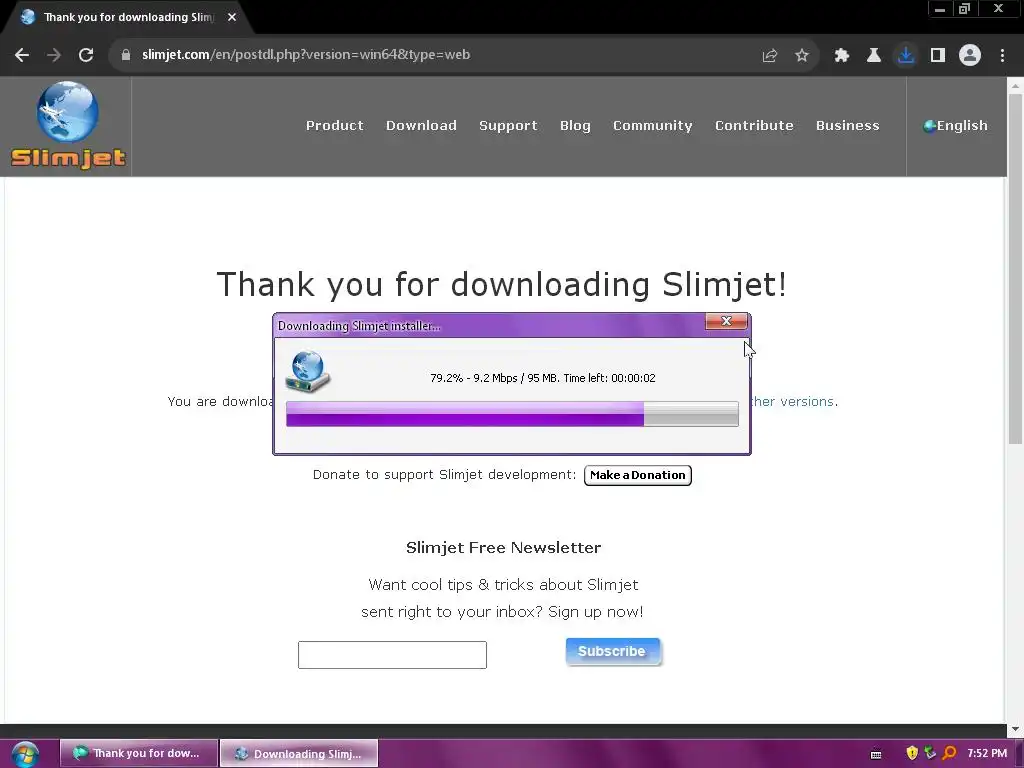Click the purple download progress bar

(512, 414)
